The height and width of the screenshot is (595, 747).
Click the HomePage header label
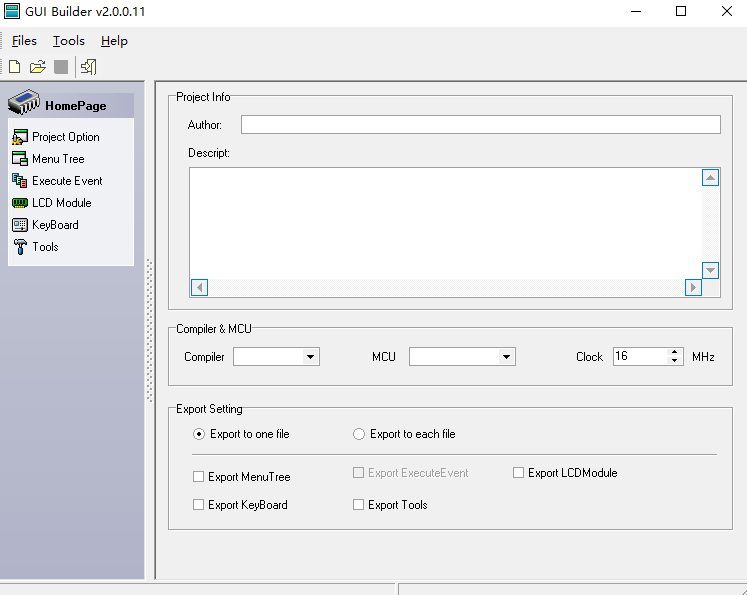(x=76, y=106)
